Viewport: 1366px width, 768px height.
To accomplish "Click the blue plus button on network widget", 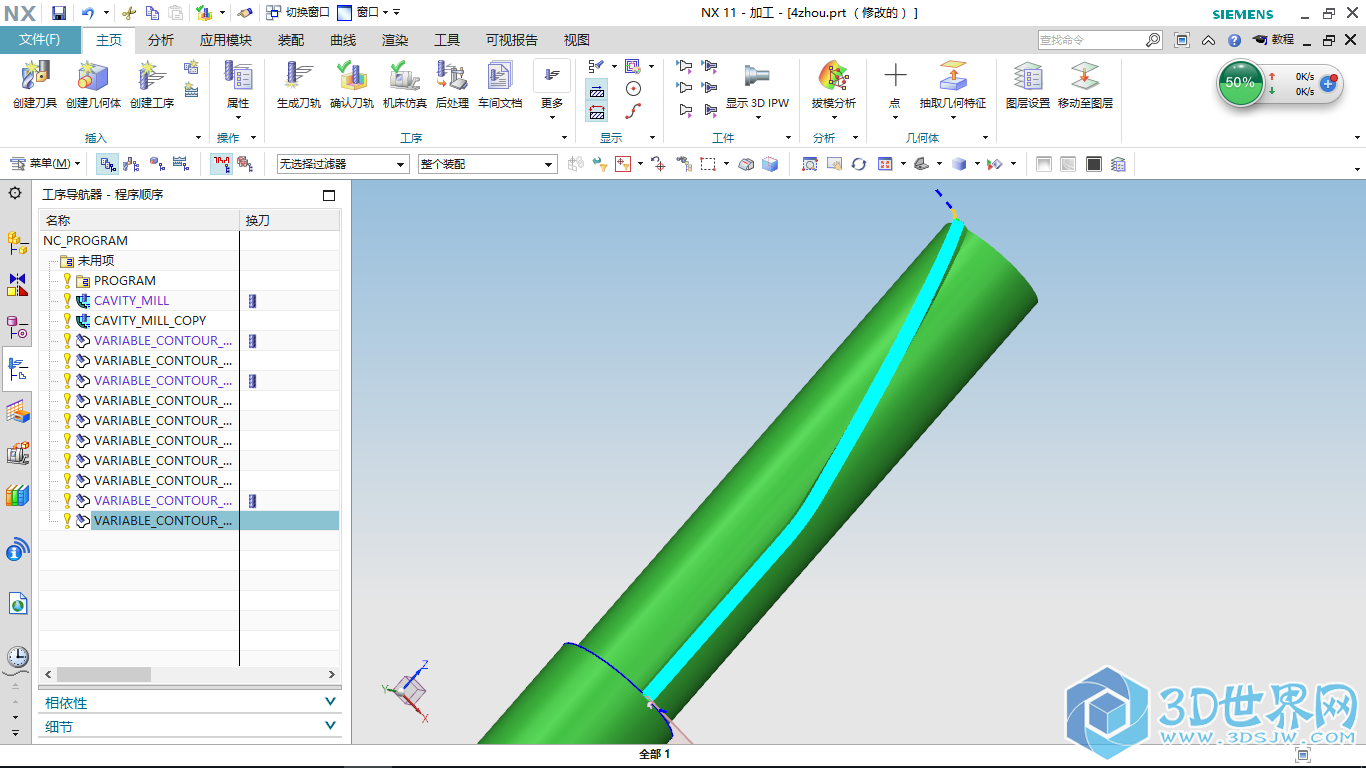I will tap(1328, 84).
